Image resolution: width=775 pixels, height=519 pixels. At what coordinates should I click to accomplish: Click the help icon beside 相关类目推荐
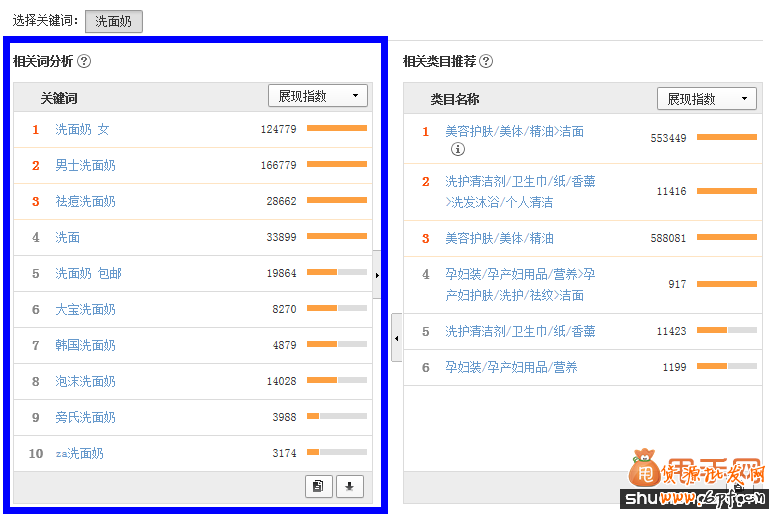point(486,61)
